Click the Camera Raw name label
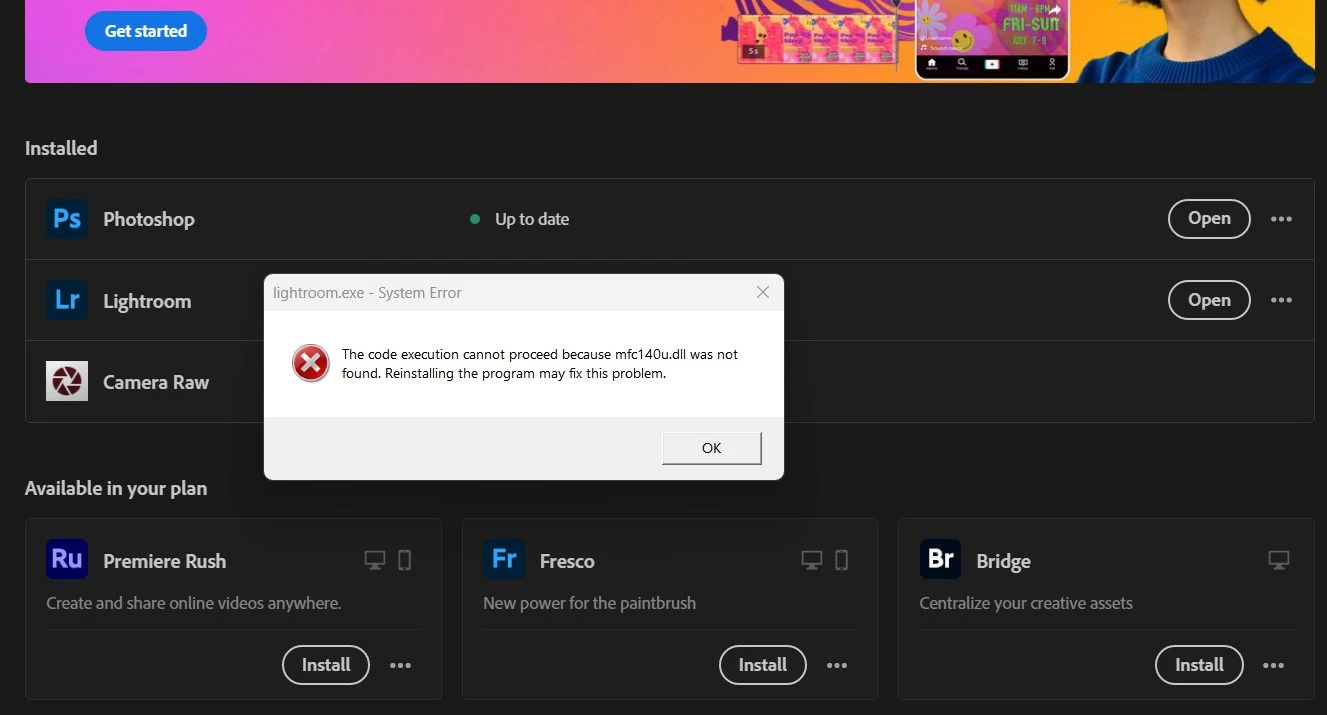 (156, 382)
